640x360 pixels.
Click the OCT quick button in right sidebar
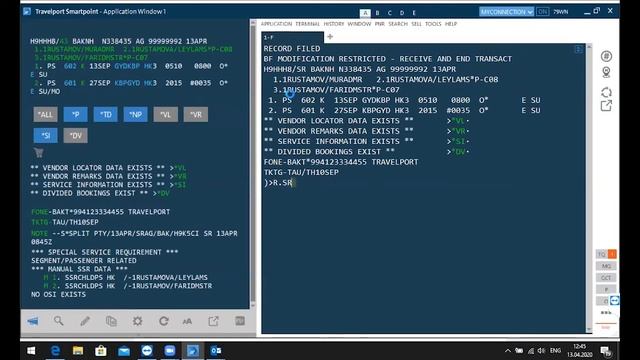[606, 278]
